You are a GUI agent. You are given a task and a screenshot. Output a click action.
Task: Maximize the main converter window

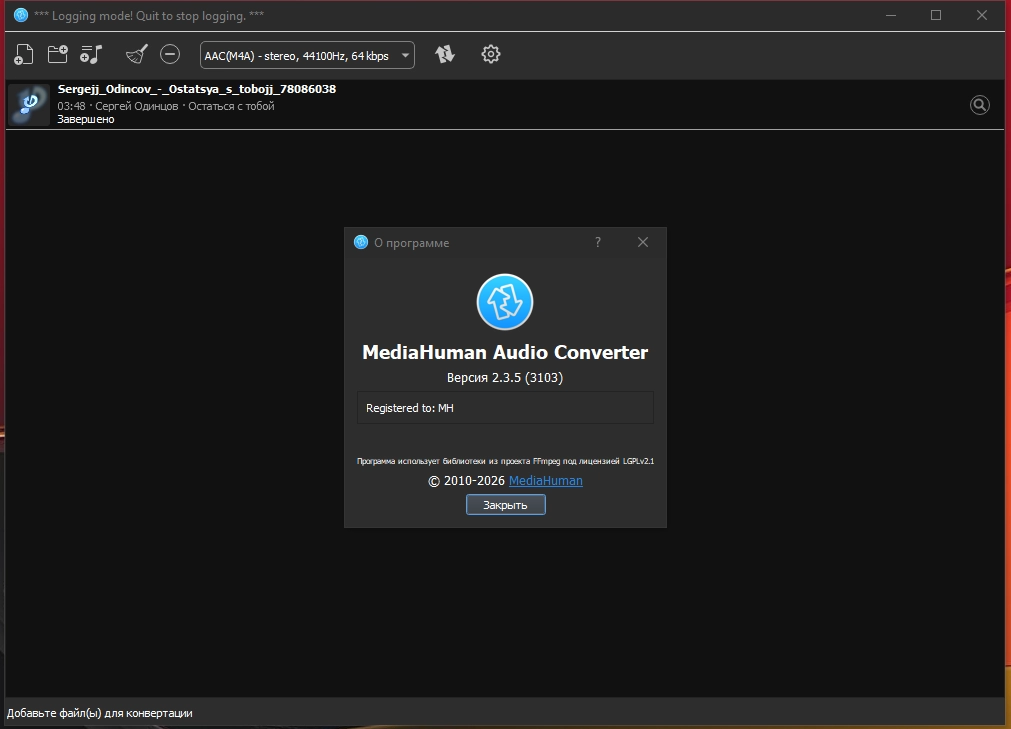pyautogui.click(x=936, y=15)
